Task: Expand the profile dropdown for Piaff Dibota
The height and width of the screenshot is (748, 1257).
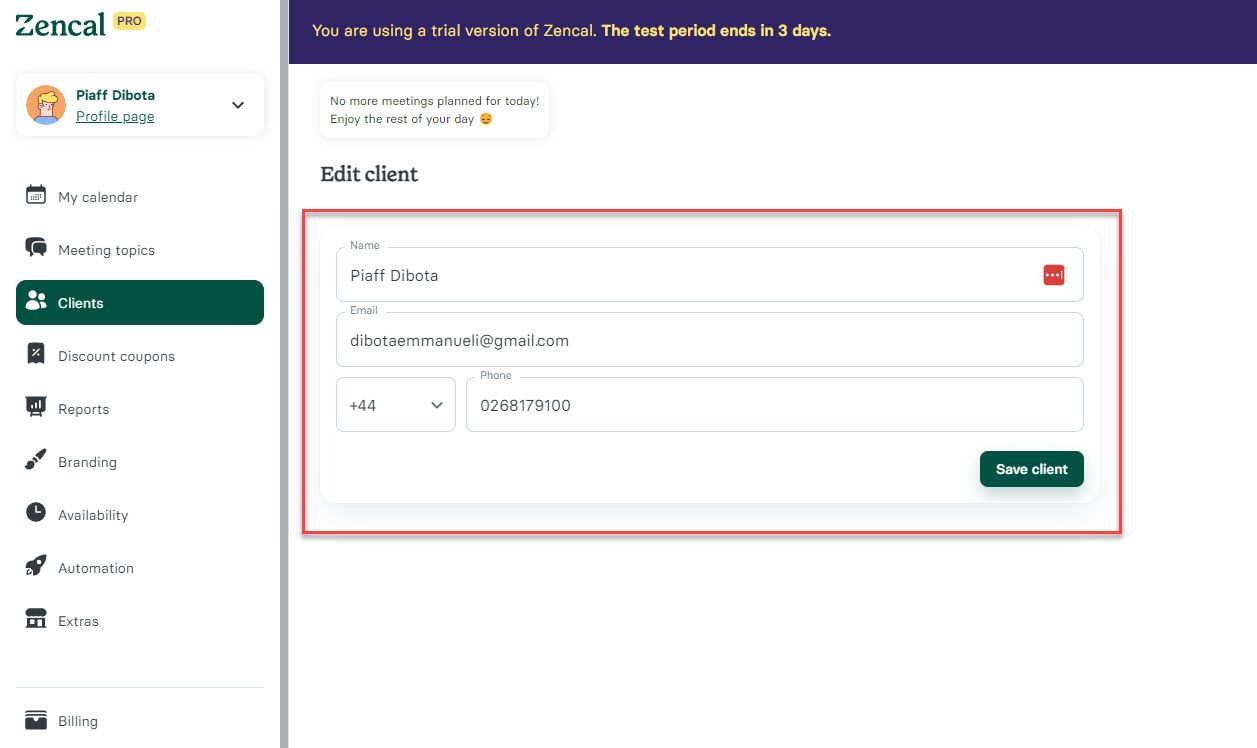Action: 237,104
